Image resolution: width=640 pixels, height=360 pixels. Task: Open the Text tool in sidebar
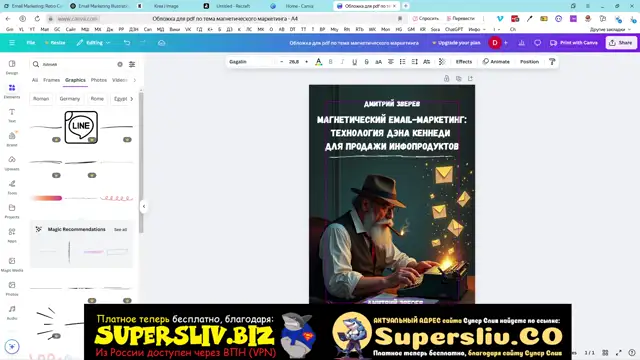click(12, 115)
